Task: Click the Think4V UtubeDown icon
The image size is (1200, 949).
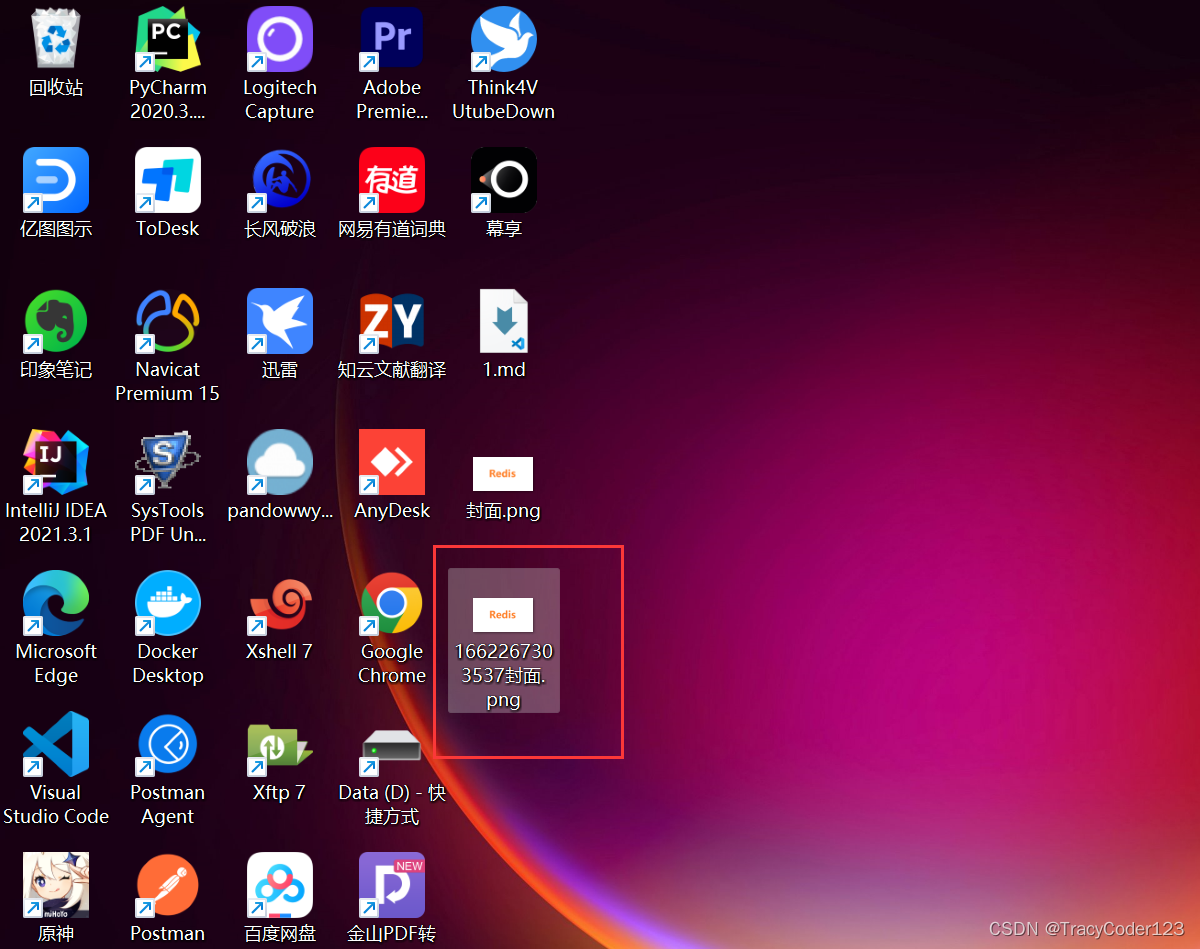Action: click(504, 40)
